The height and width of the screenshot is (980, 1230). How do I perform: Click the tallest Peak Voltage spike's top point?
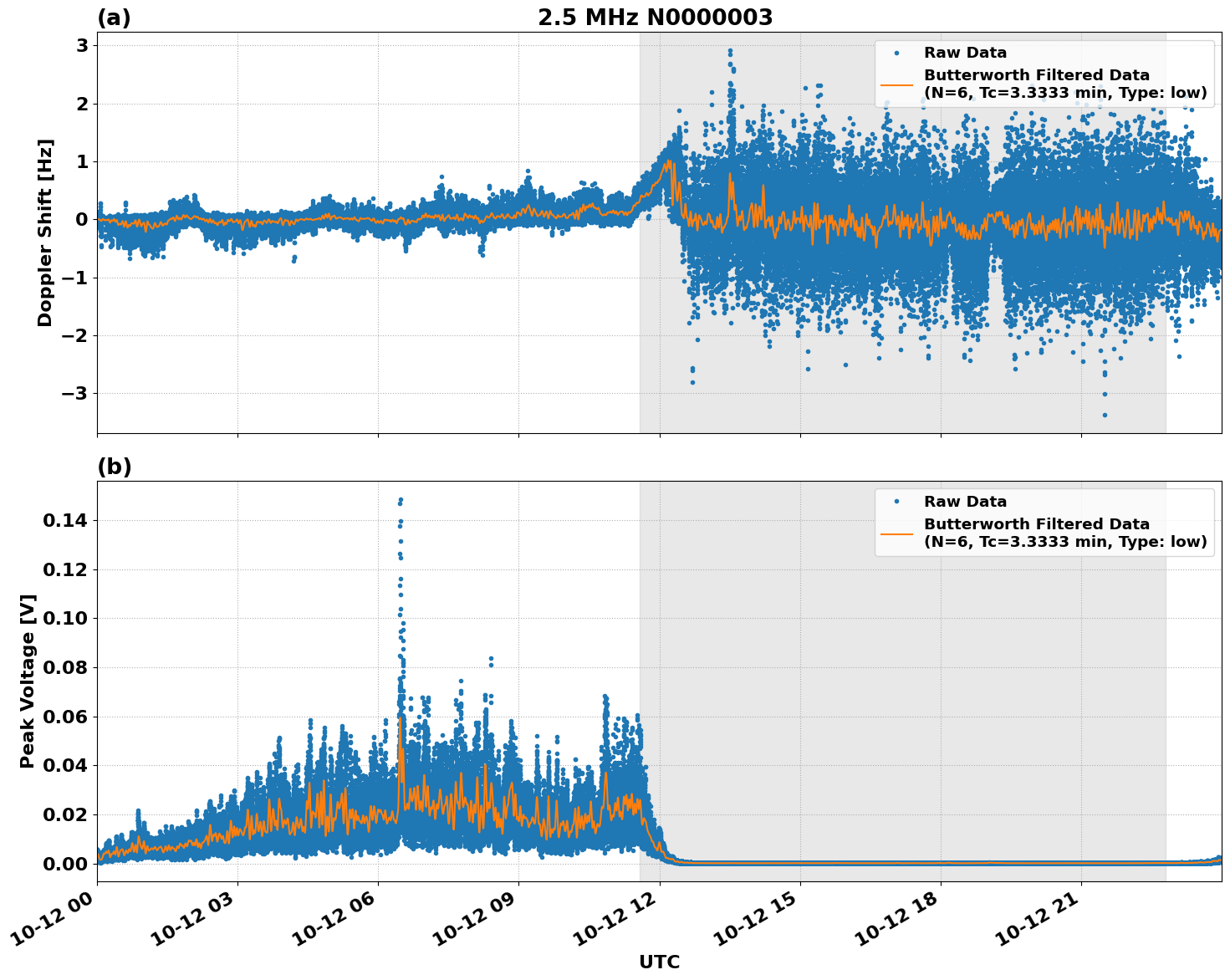(x=401, y=500)
